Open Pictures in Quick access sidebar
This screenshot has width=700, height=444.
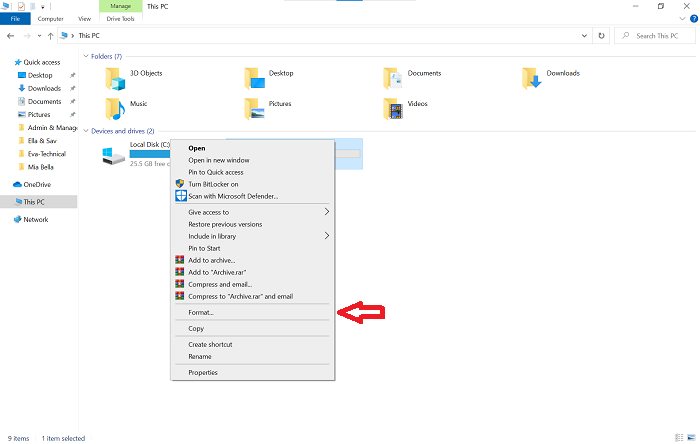pyautogui.click(x=38, y=115)
